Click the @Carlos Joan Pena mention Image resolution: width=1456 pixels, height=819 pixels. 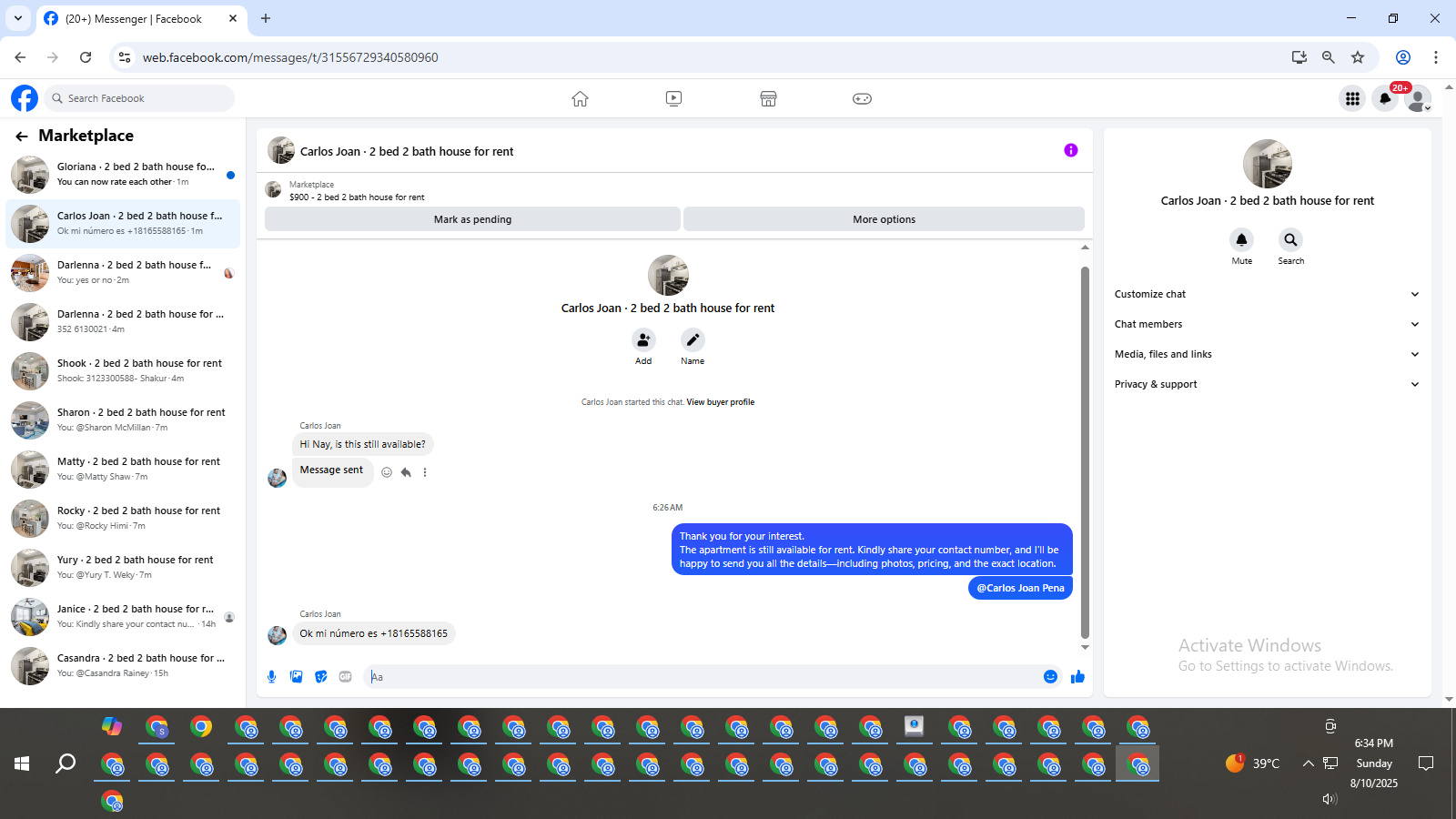pos(1020,588)
